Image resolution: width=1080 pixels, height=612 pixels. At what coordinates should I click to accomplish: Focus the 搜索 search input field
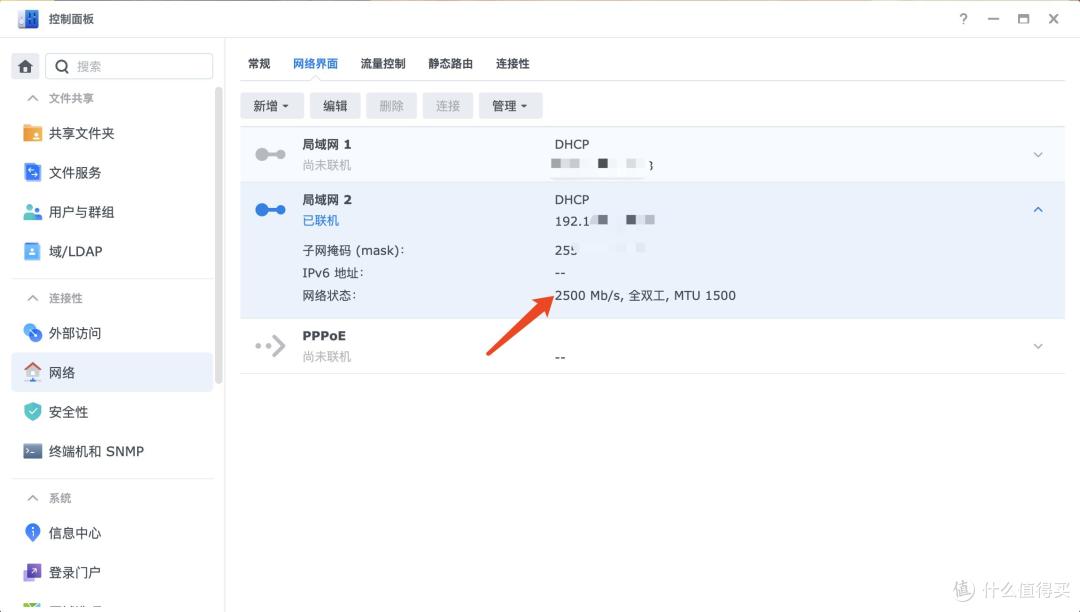click(x=129, y=66)
